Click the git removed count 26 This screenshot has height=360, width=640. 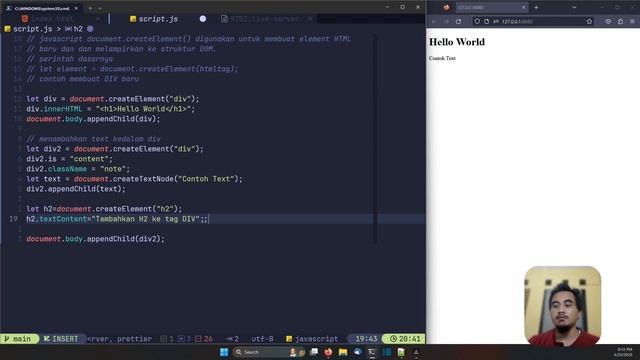coord(204,339)
